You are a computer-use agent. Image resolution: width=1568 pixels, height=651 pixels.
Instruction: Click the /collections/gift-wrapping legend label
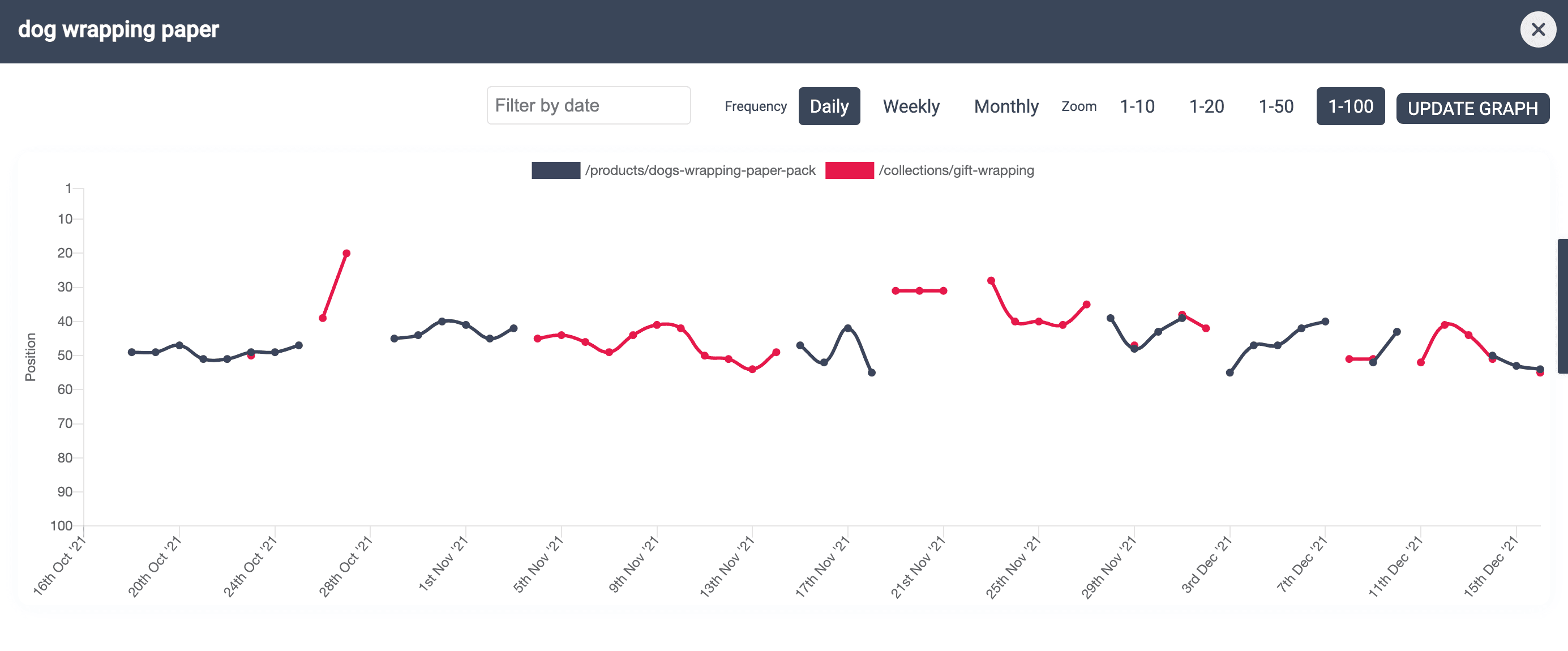point(956,170)
